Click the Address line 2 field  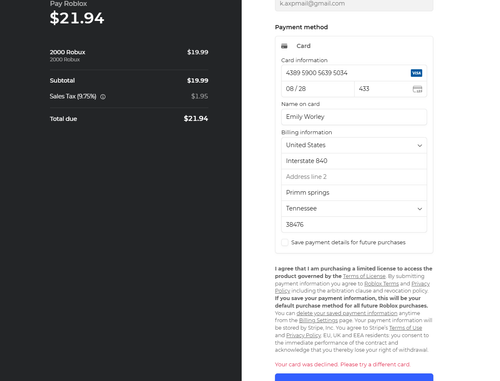coord(354,177)
